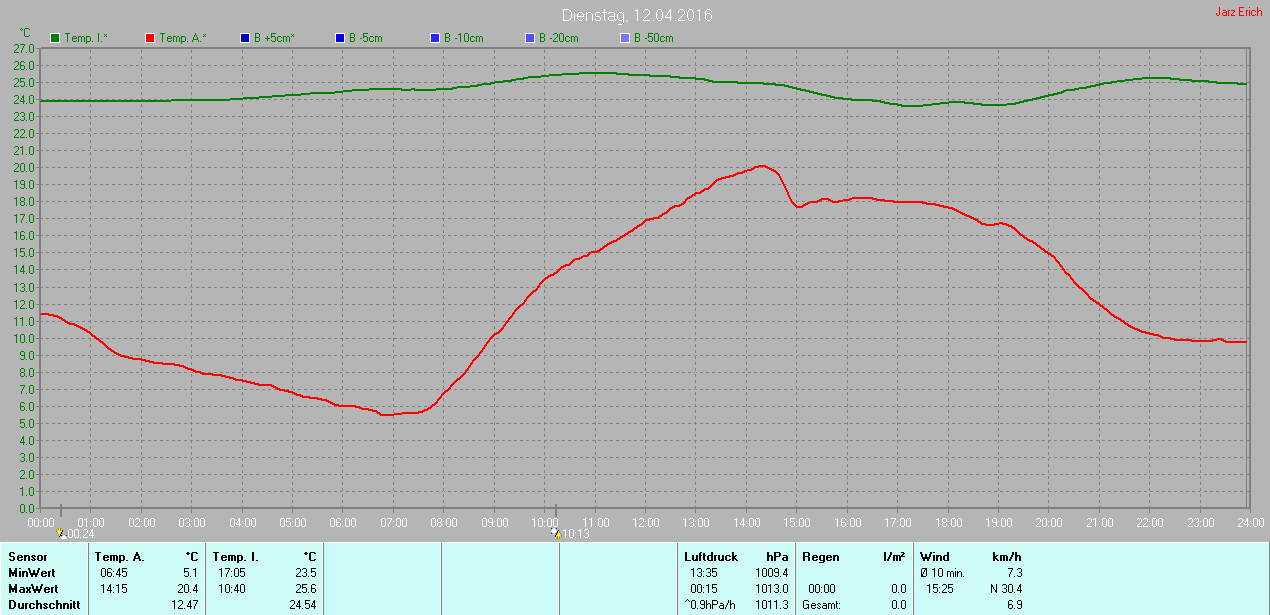Click the B -20cm legend marker
Screen dimensions: 1270x615
530,38
